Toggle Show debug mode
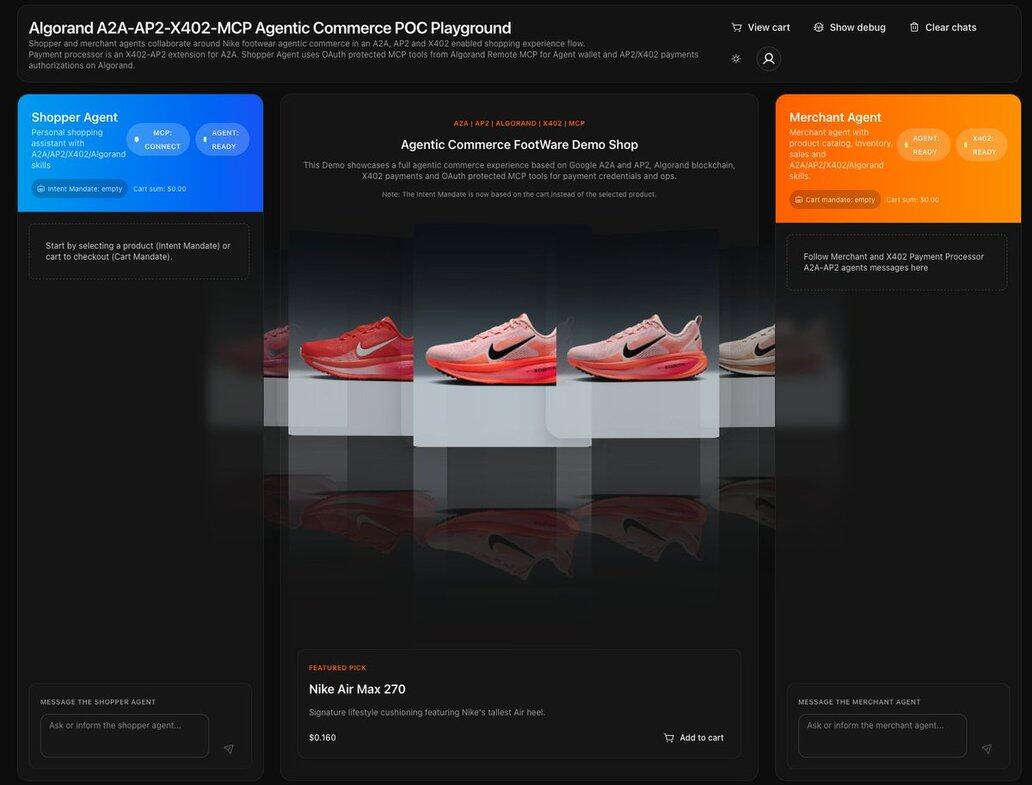This screenshot has height=785, width=1032. (x=849, y=27)
